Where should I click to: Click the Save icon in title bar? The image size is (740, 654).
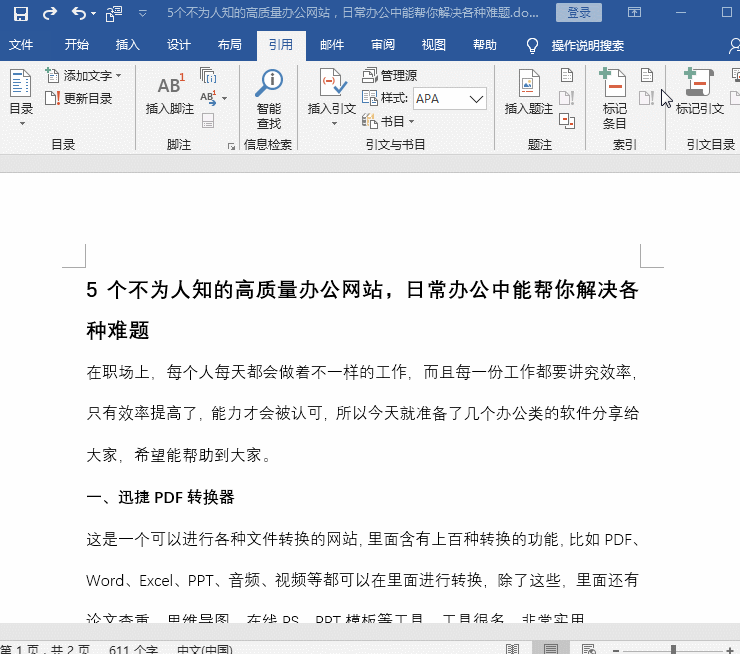(x=20, y=13)
